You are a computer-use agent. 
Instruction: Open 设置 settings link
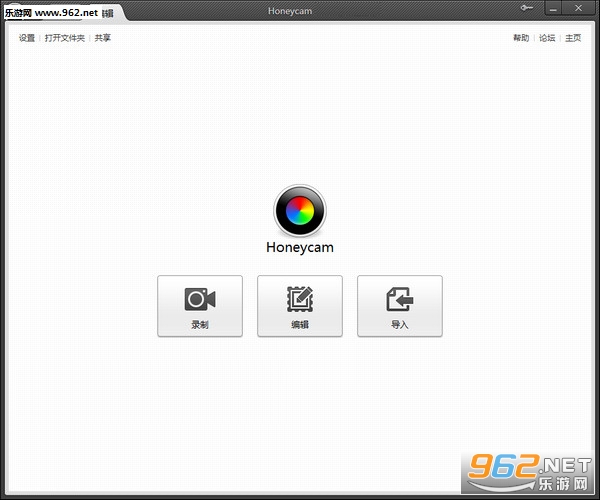tap(27, 38)
